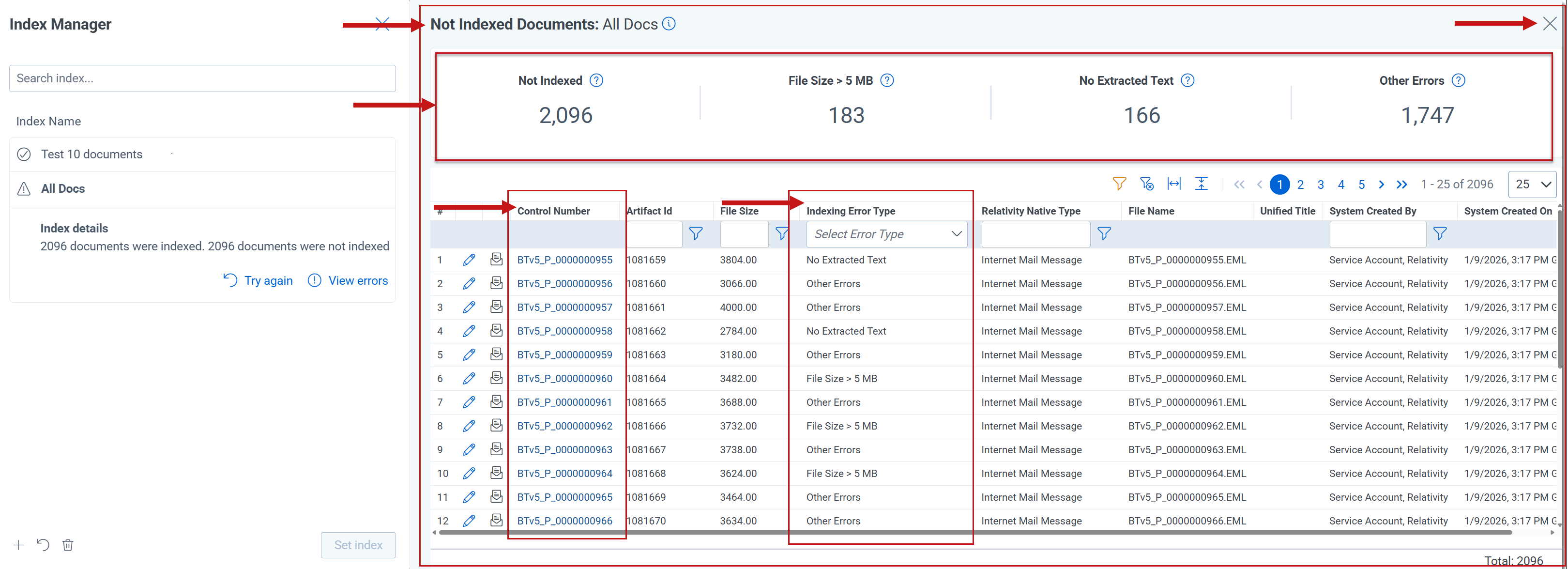Collapse row height with the vertical fit icon
The image size is (1568, 569).
[x=1202, y=184]
